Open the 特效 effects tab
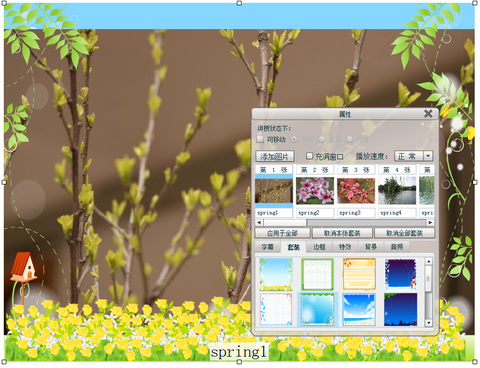480x368 pixels. point(345,247)
